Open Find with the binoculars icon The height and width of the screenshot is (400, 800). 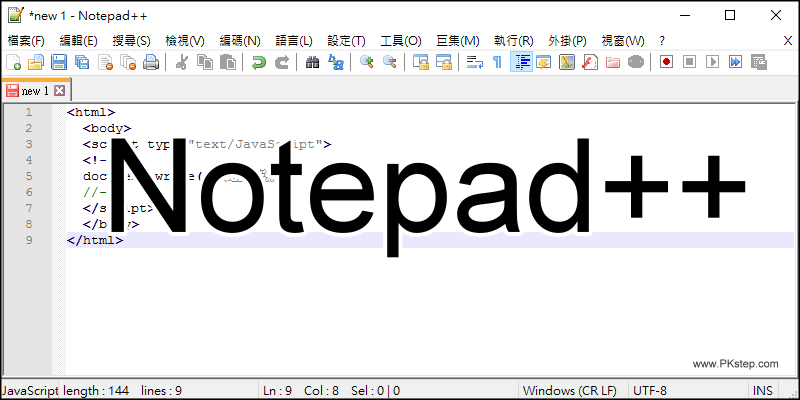pyautogui.click(x=312, y=62)
